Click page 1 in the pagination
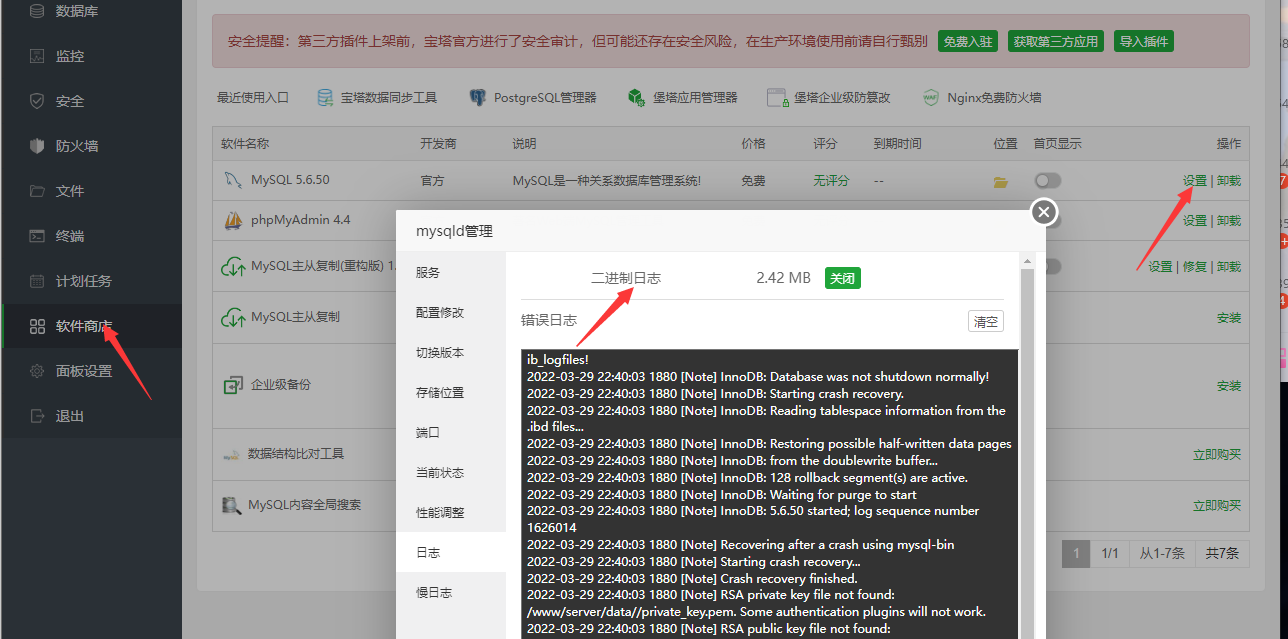The image size is (1288, 639). coord(1076,553)
